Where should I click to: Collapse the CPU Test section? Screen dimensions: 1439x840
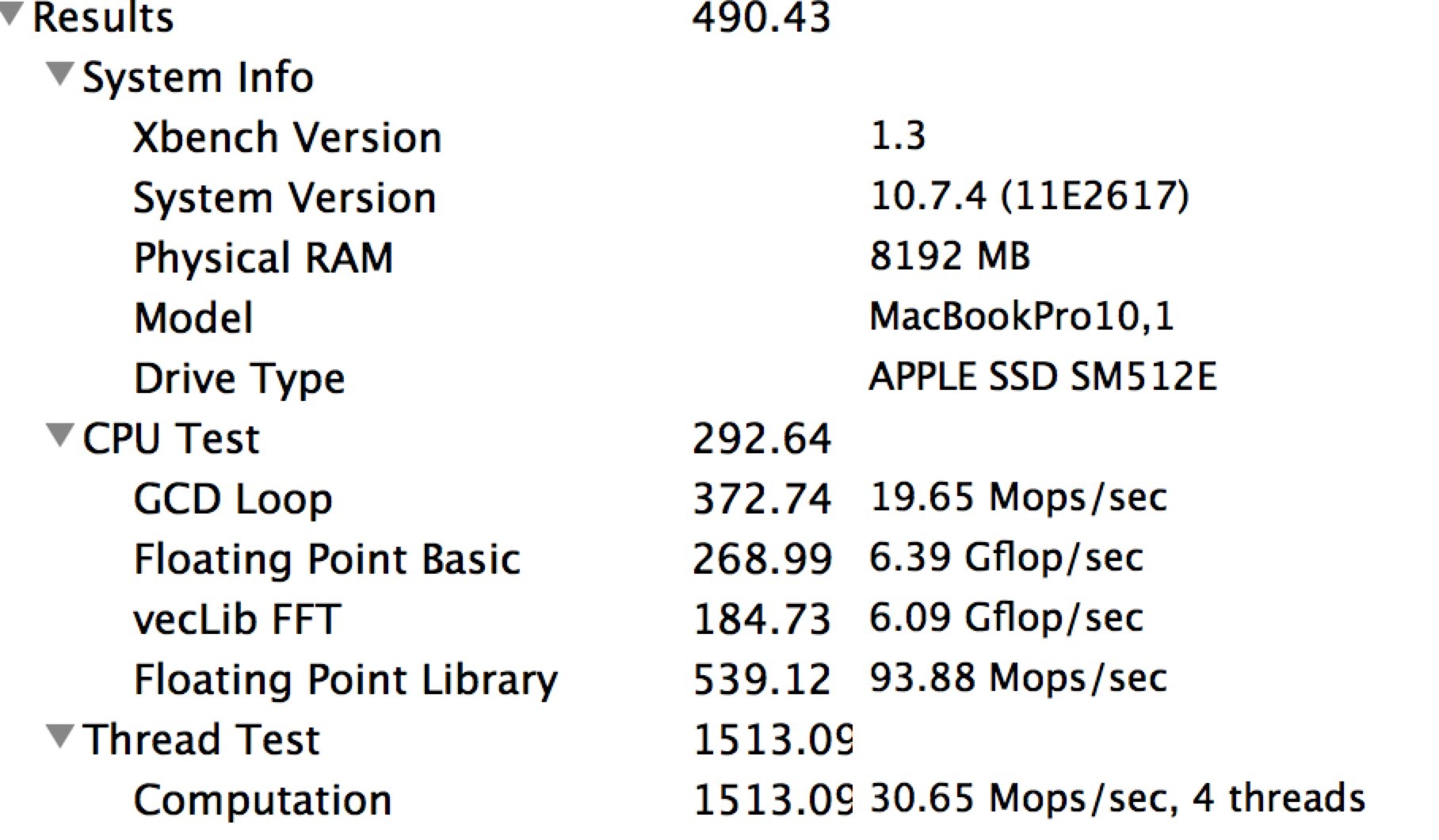60,435
